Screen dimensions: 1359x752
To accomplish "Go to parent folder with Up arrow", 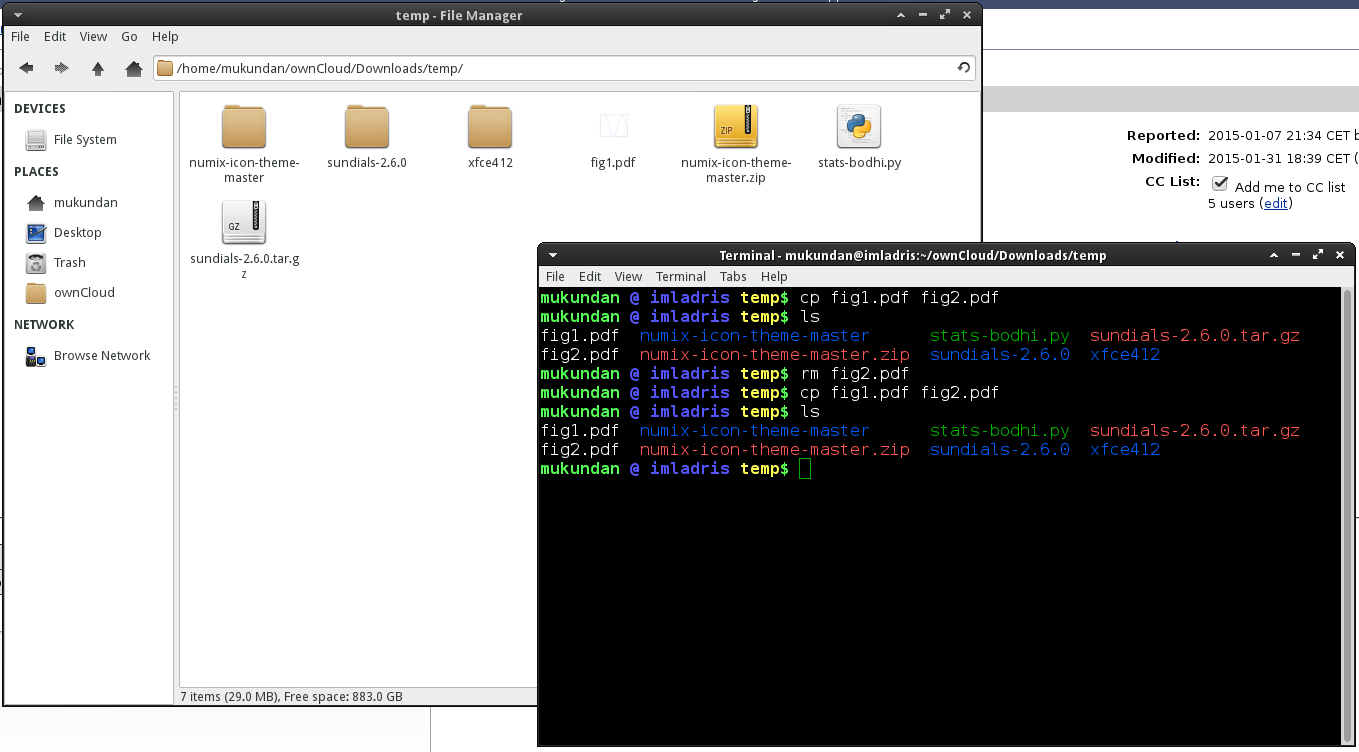I will [x=98, y=68].
